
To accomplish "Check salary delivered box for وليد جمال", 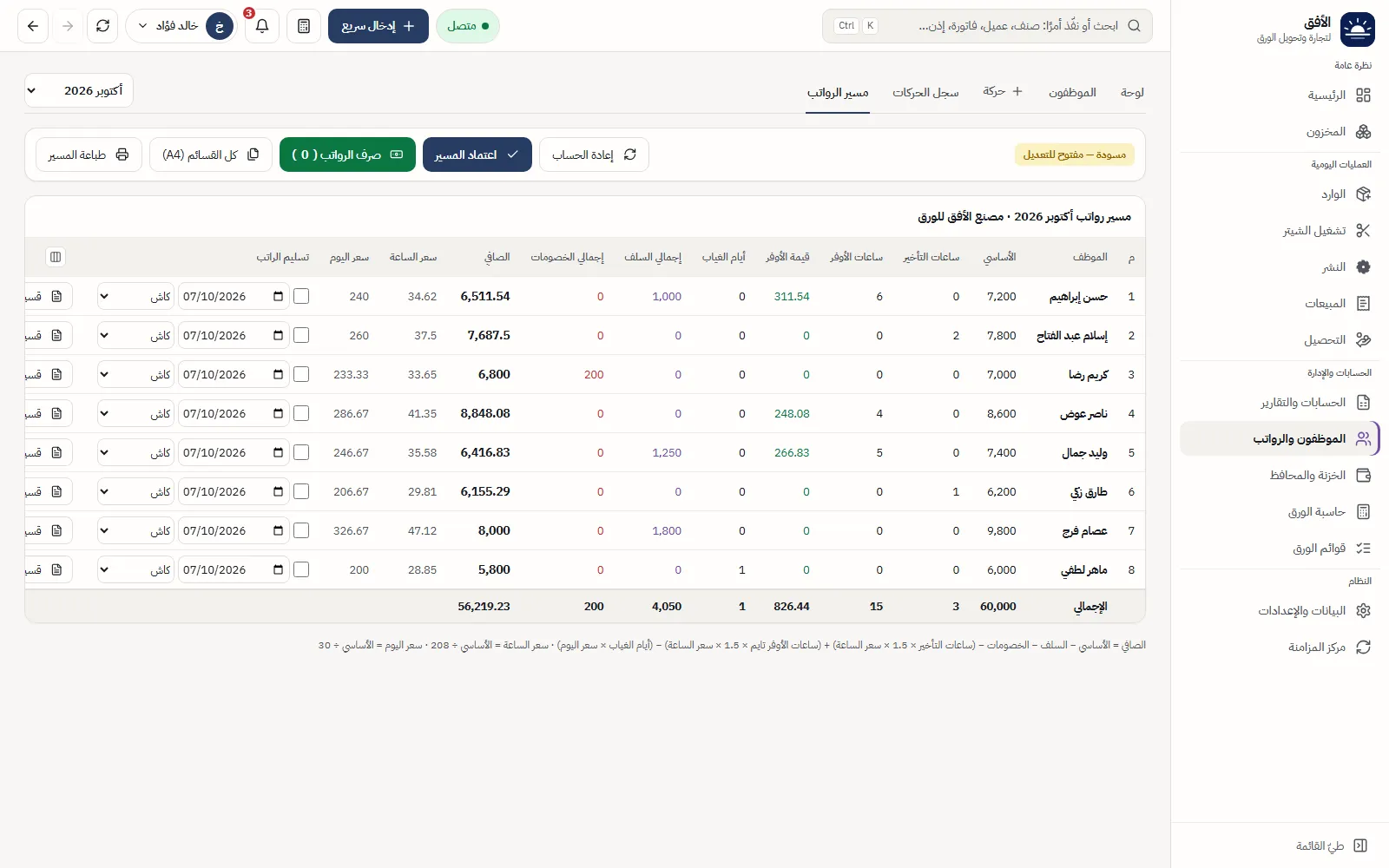I will coord(301,452).
